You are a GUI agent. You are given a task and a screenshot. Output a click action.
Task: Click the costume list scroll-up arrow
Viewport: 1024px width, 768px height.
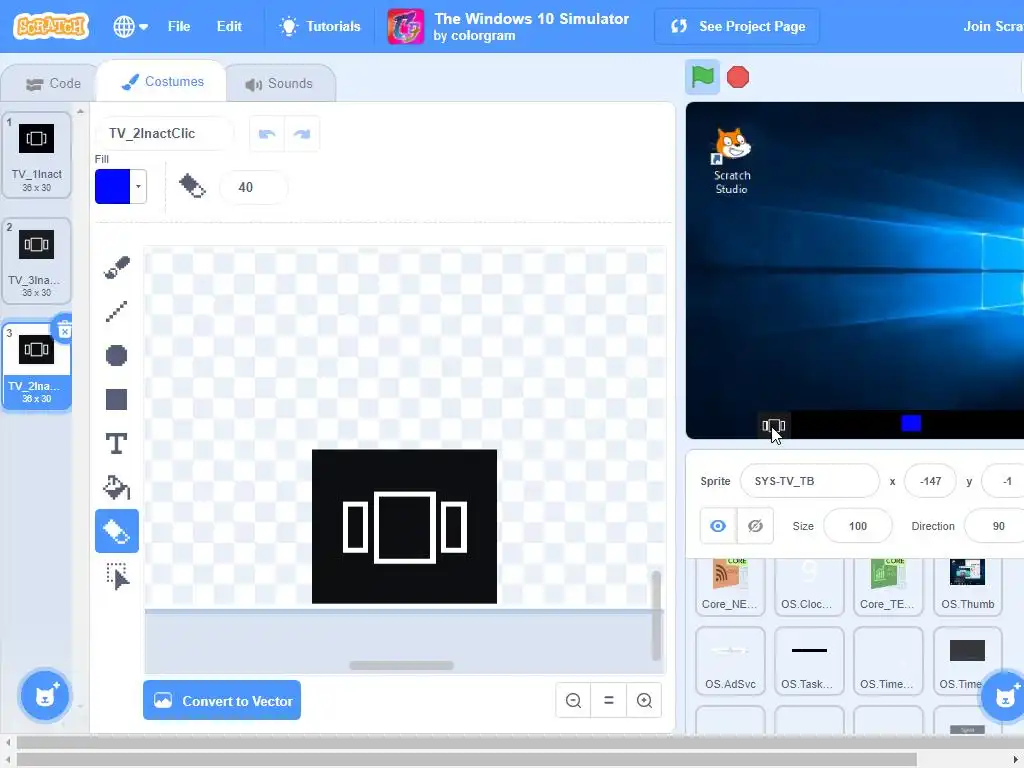coord(80,112)
